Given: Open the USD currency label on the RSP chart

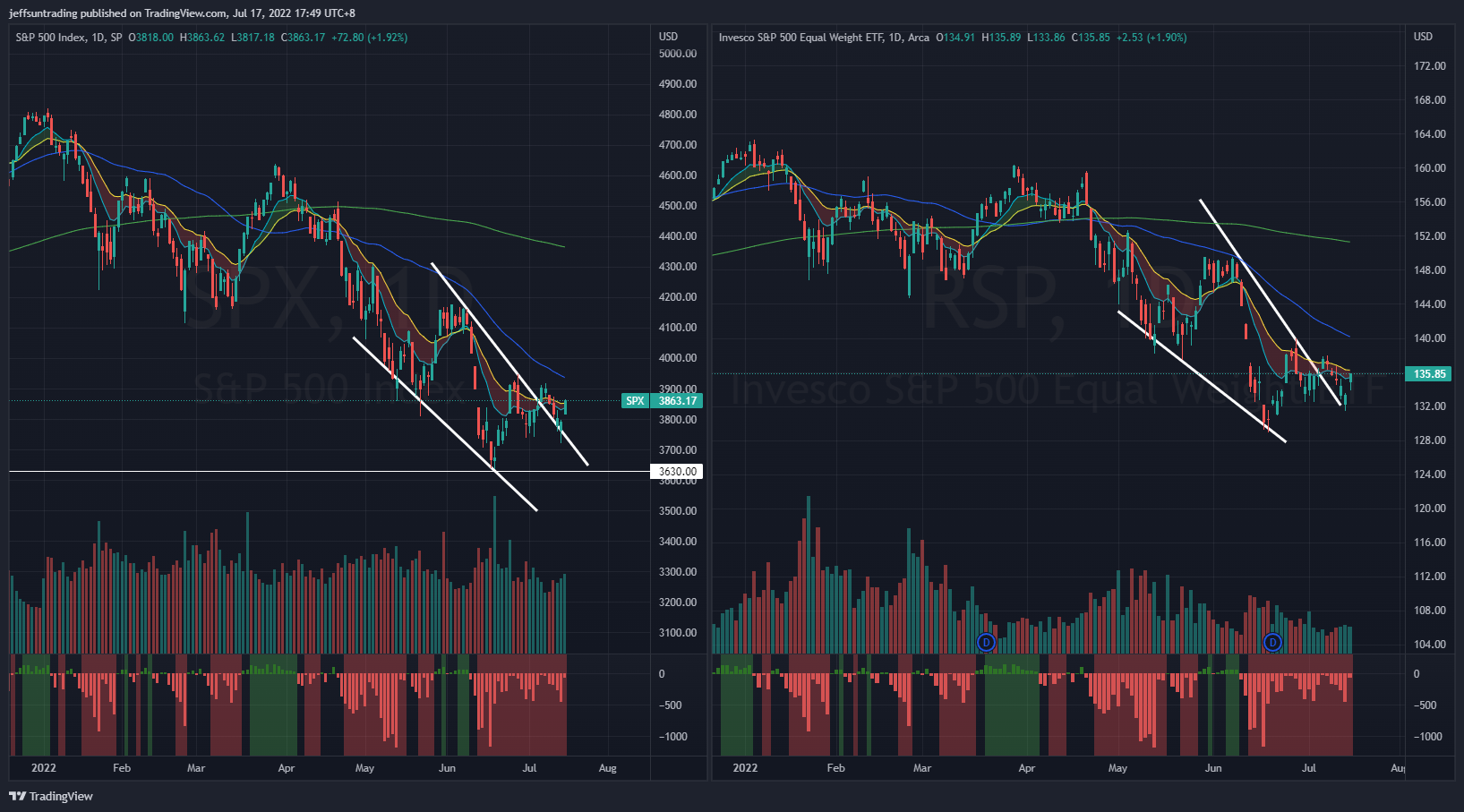Looking at the screenshot, I should point(1423,37).
